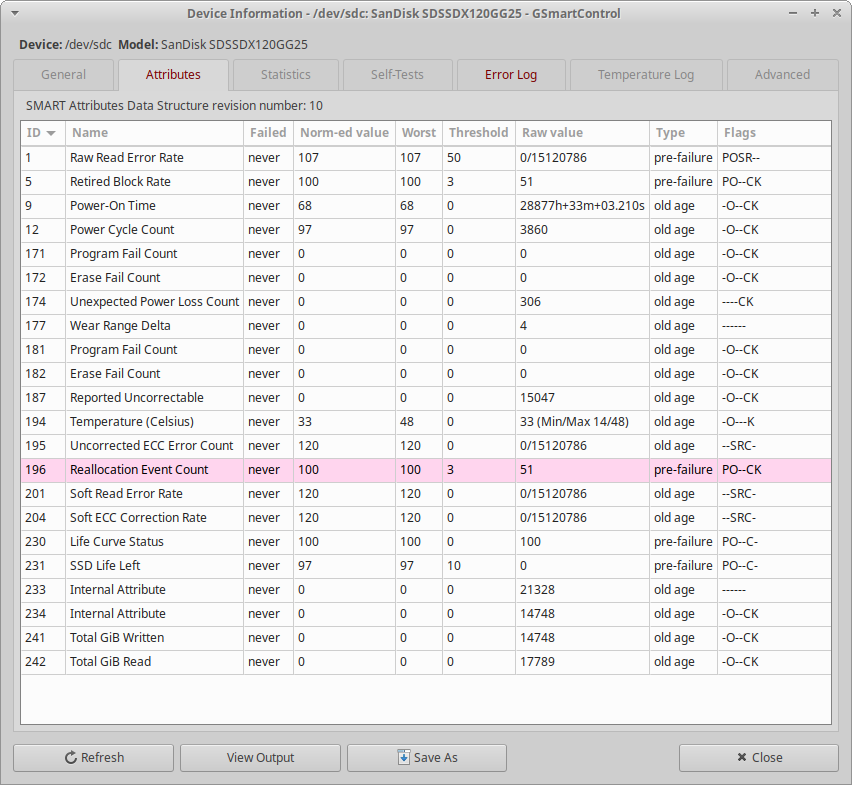Select the Life Curve Status row

(x=426, y=542)
